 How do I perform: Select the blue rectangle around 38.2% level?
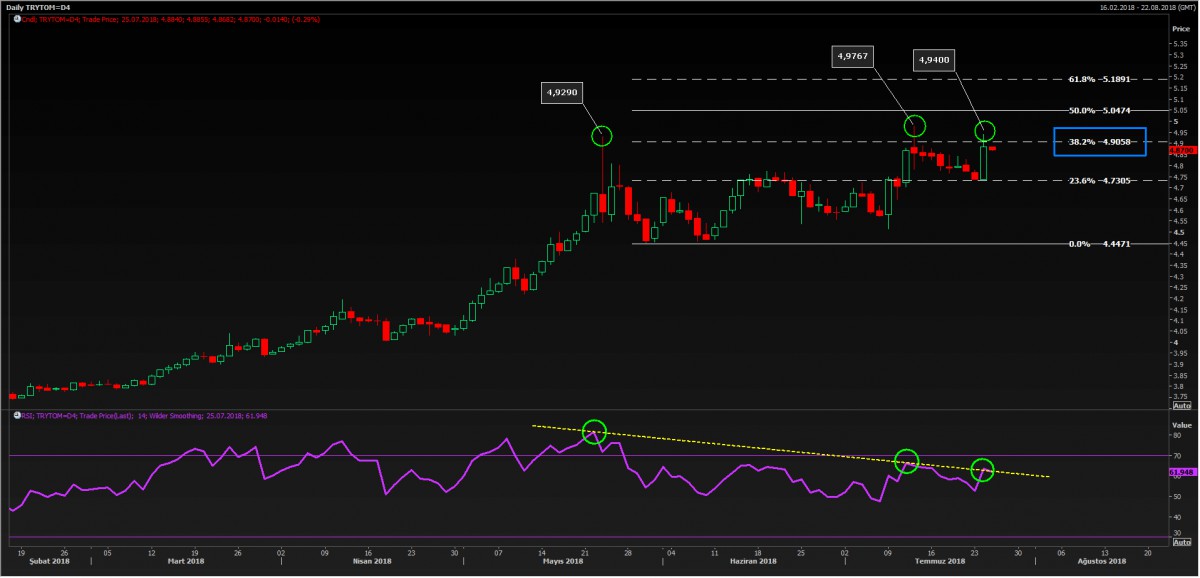1099,142
